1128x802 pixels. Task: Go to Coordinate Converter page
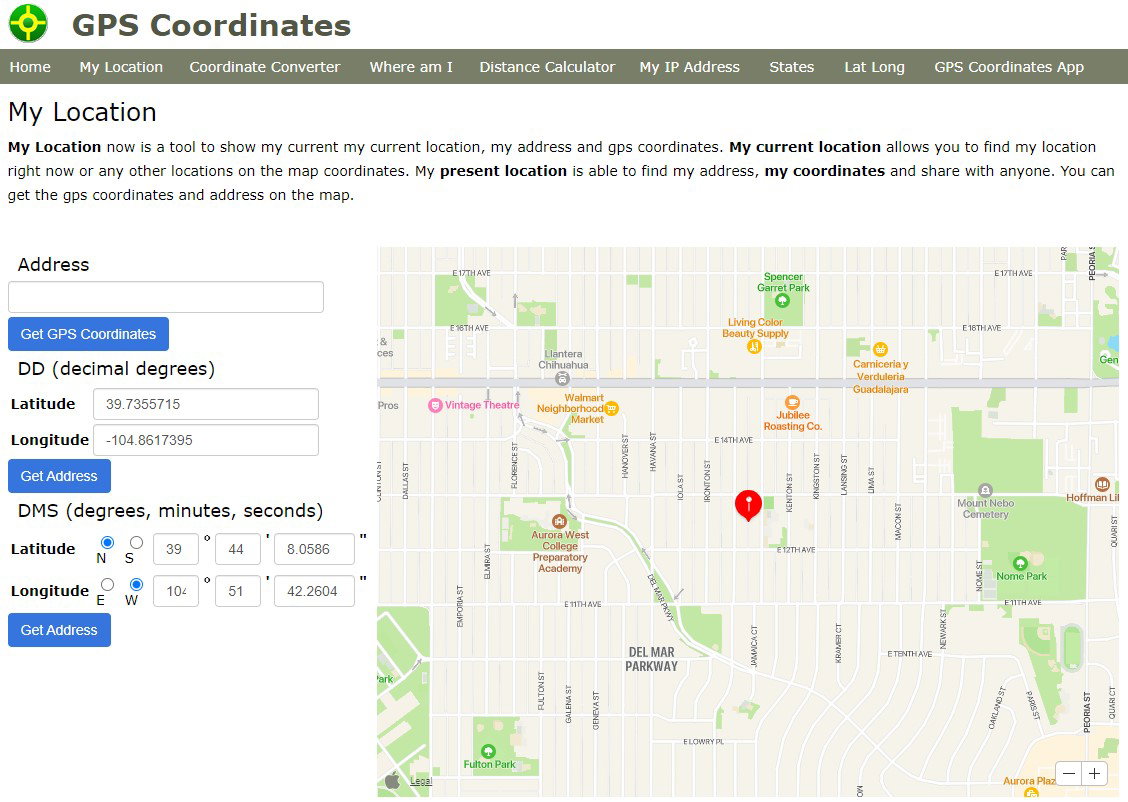(x=265, y=67)
